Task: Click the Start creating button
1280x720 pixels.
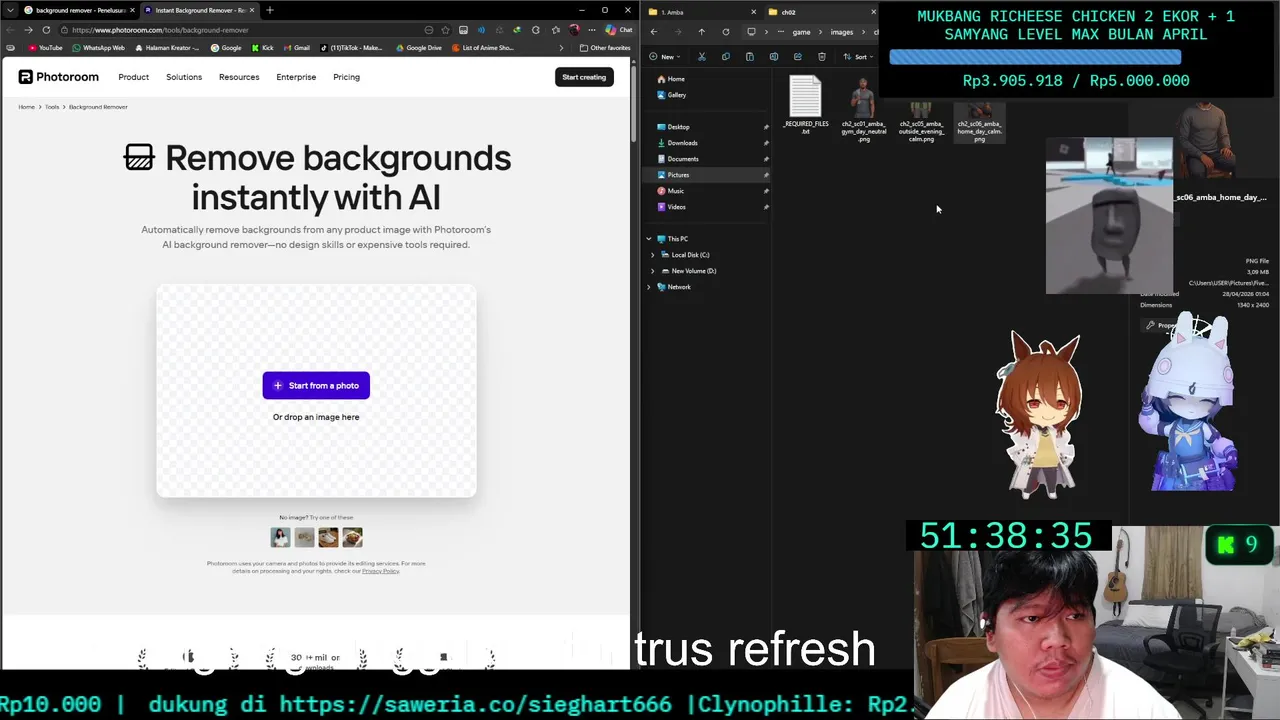Action: pyautogui.click(x=584, y=77)
